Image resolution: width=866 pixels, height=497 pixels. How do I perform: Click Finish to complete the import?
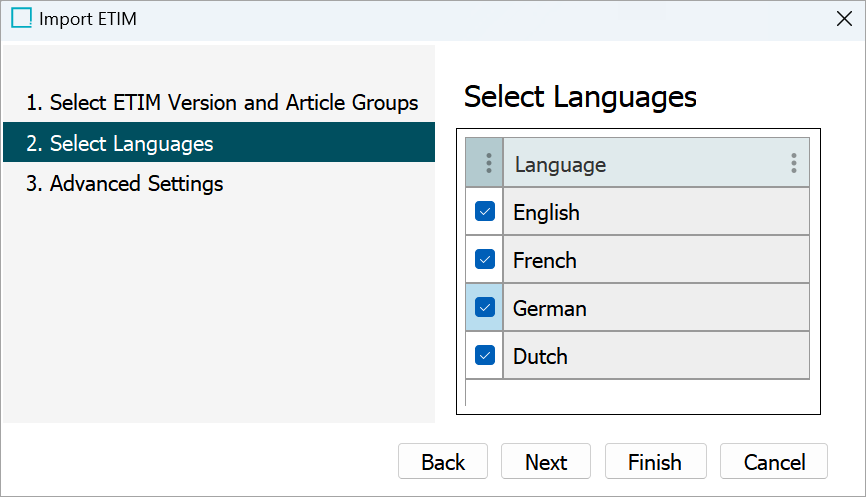(655, 462)
